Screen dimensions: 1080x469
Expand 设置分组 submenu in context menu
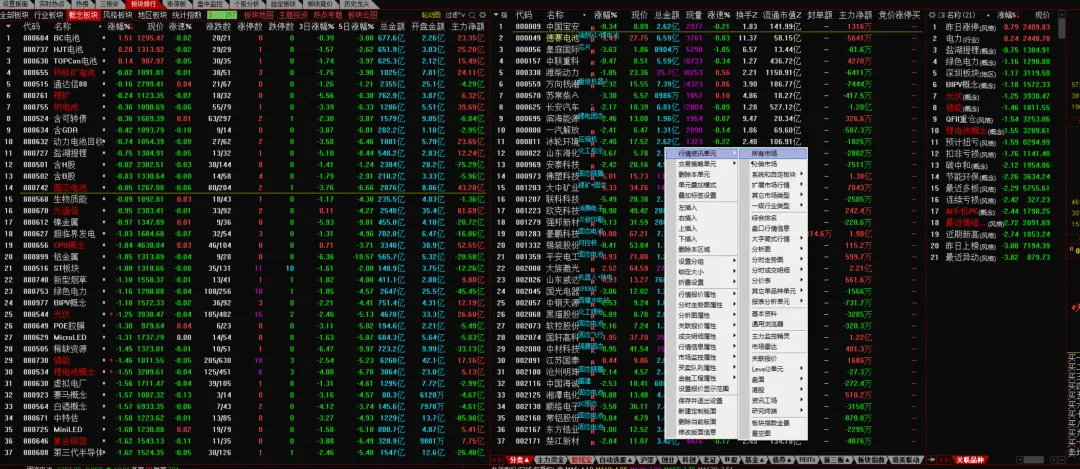tap(703, 261)
